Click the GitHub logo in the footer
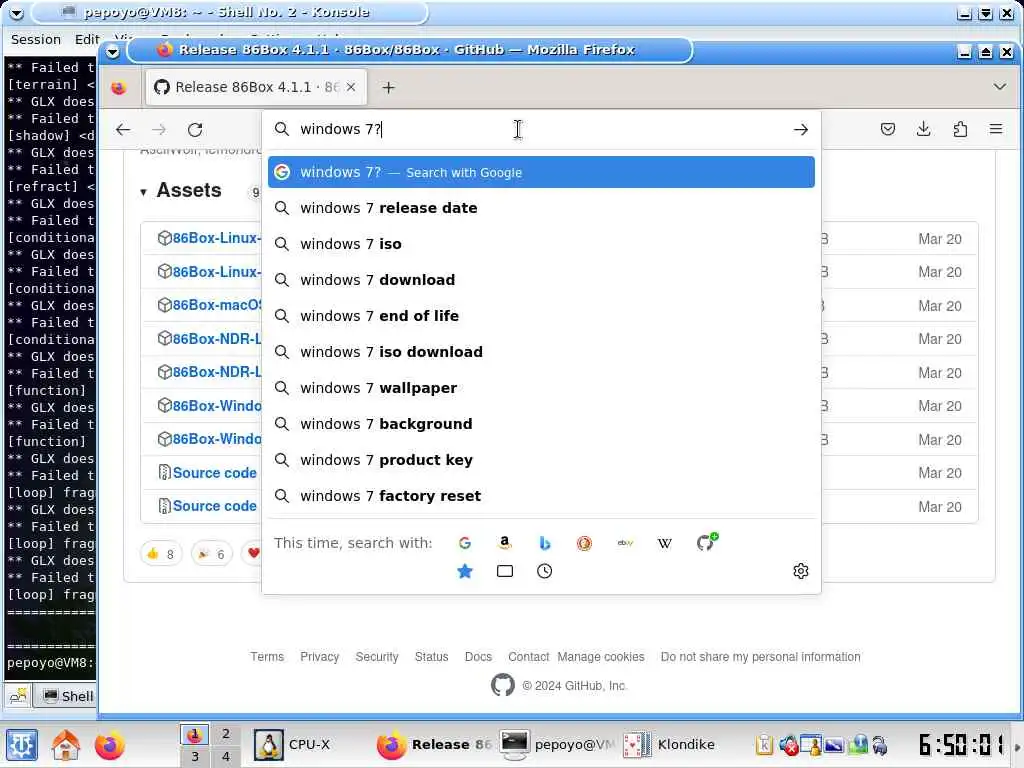Viewport: 1024px width, 768px height. 502,685
